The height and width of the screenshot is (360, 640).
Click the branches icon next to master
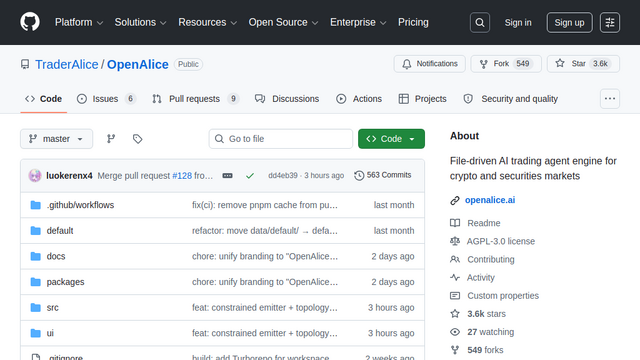[111, 139]
